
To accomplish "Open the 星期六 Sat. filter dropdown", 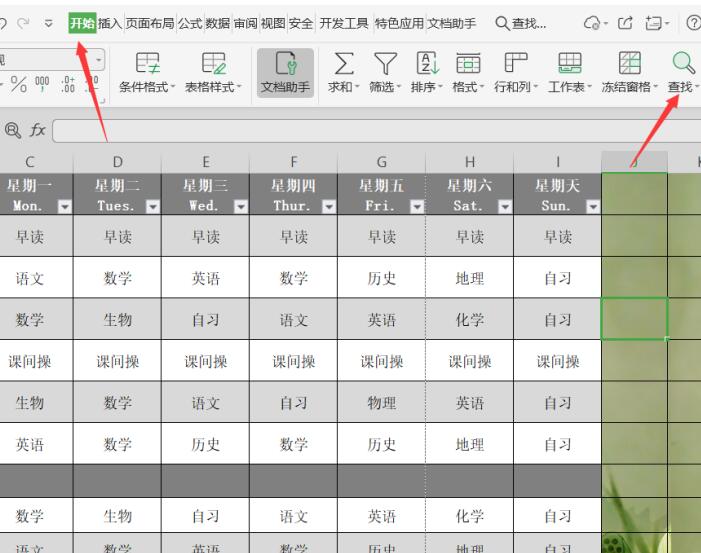I will click(x=505, y=207).
